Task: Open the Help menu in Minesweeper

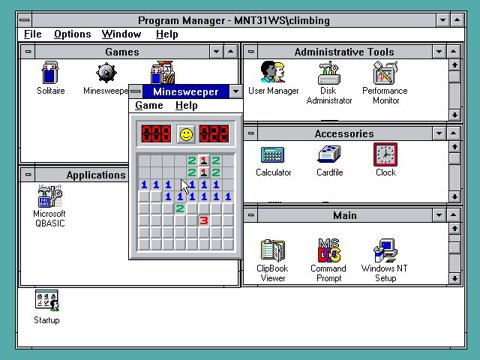Action: (186, 105)
